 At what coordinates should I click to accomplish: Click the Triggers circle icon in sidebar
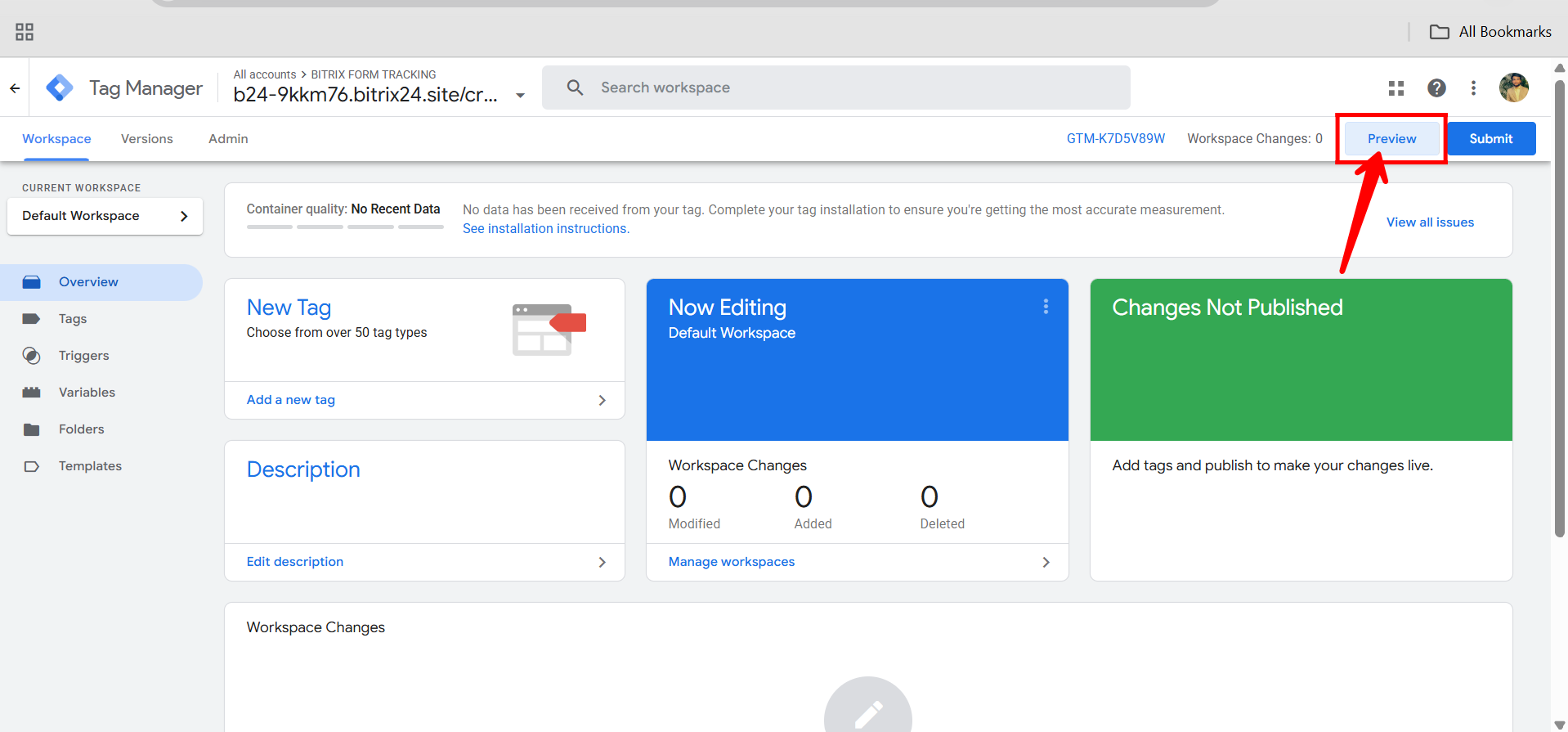coord(32,356)
